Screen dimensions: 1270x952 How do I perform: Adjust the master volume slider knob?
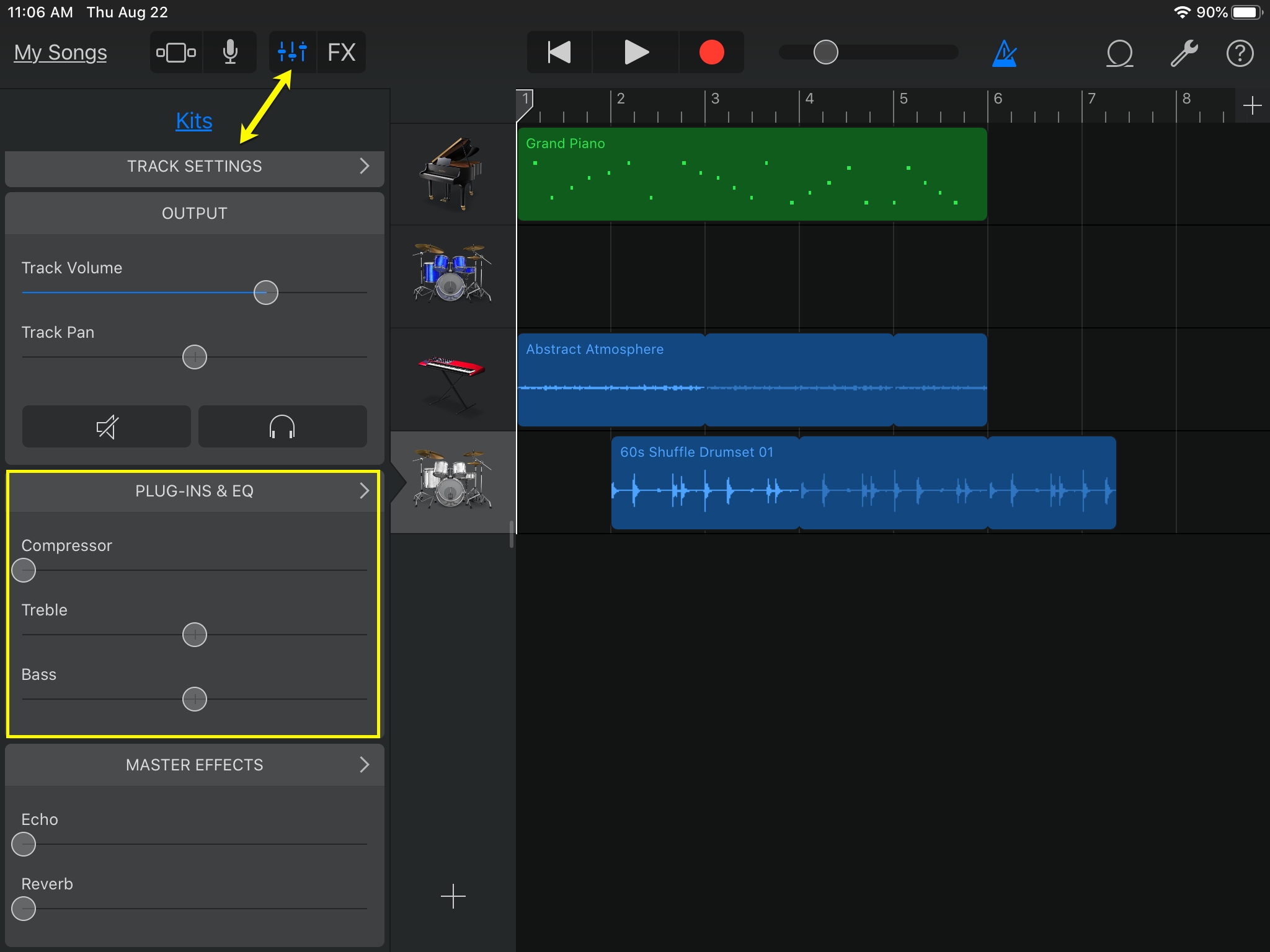(825, 52)
